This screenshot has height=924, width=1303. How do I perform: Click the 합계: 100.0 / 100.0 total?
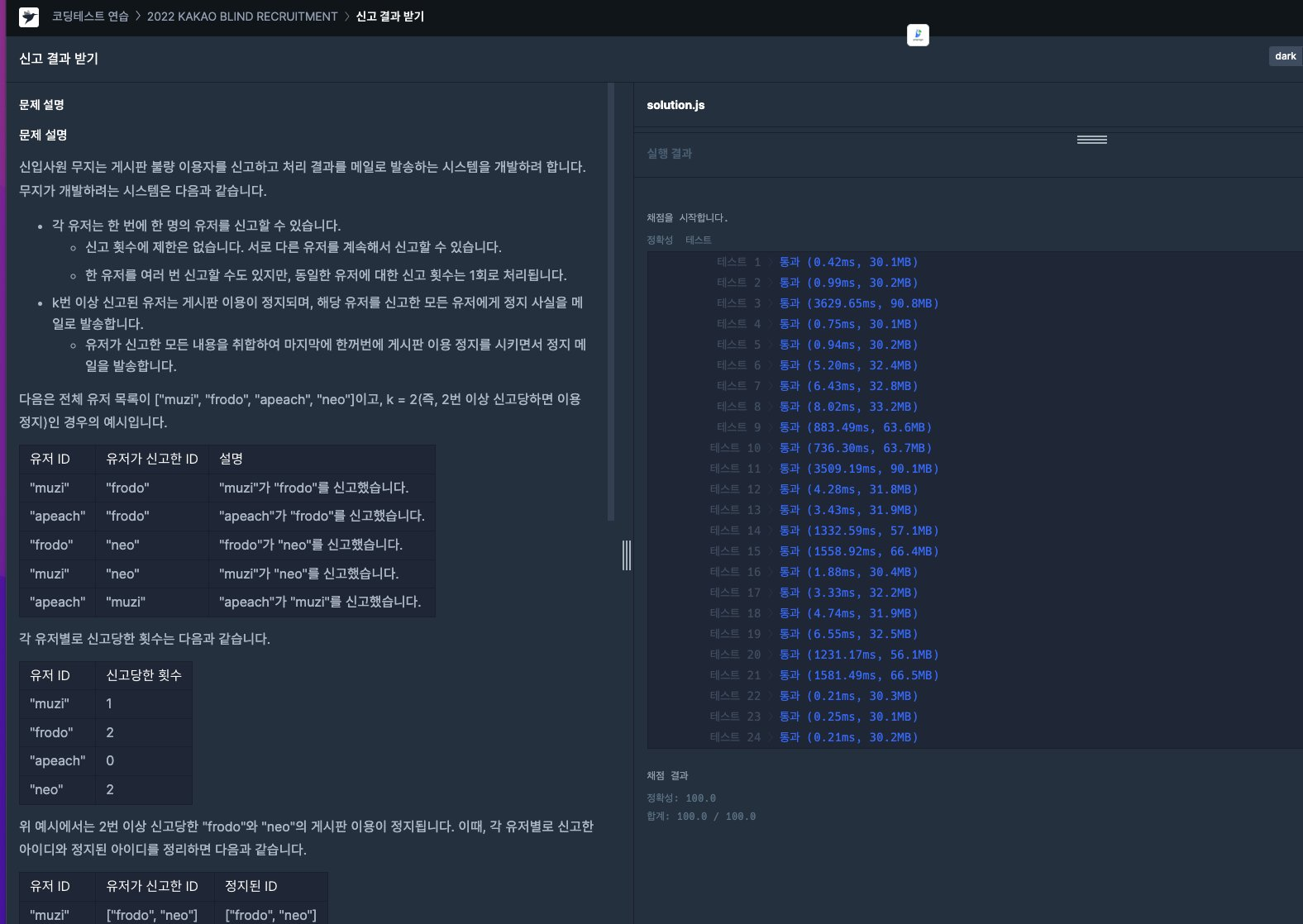[701, 817]
